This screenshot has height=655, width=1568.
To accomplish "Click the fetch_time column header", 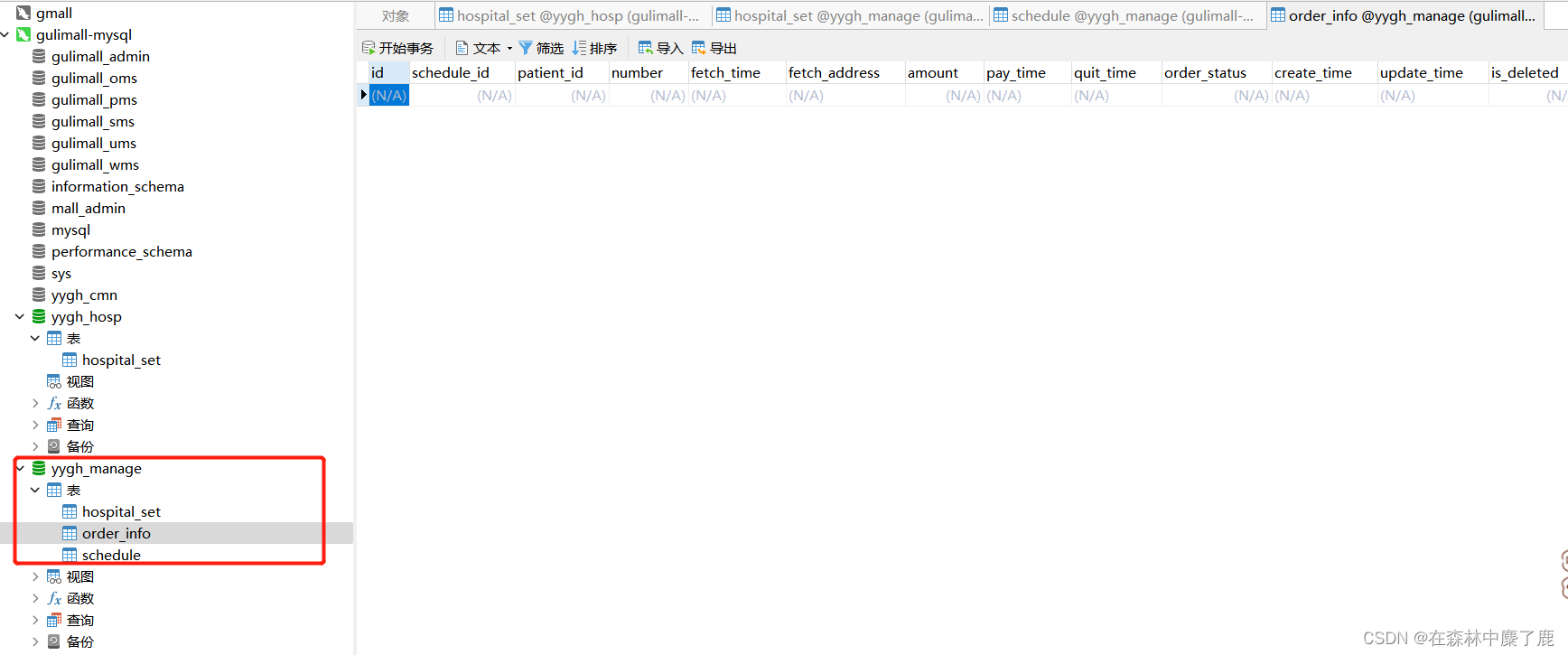I will [x=737, y=72].
